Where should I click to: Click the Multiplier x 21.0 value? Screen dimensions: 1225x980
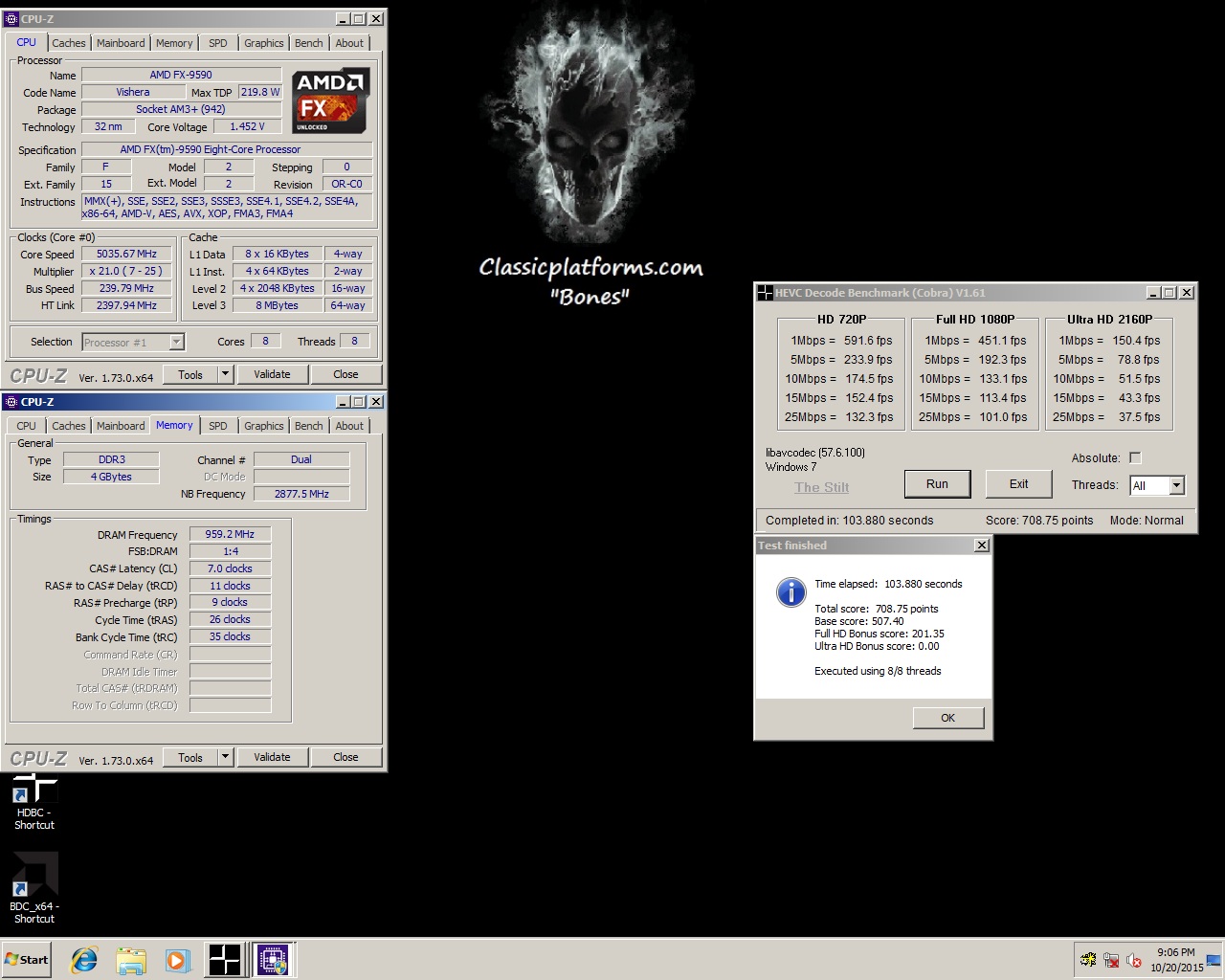[x=126, y=271]
